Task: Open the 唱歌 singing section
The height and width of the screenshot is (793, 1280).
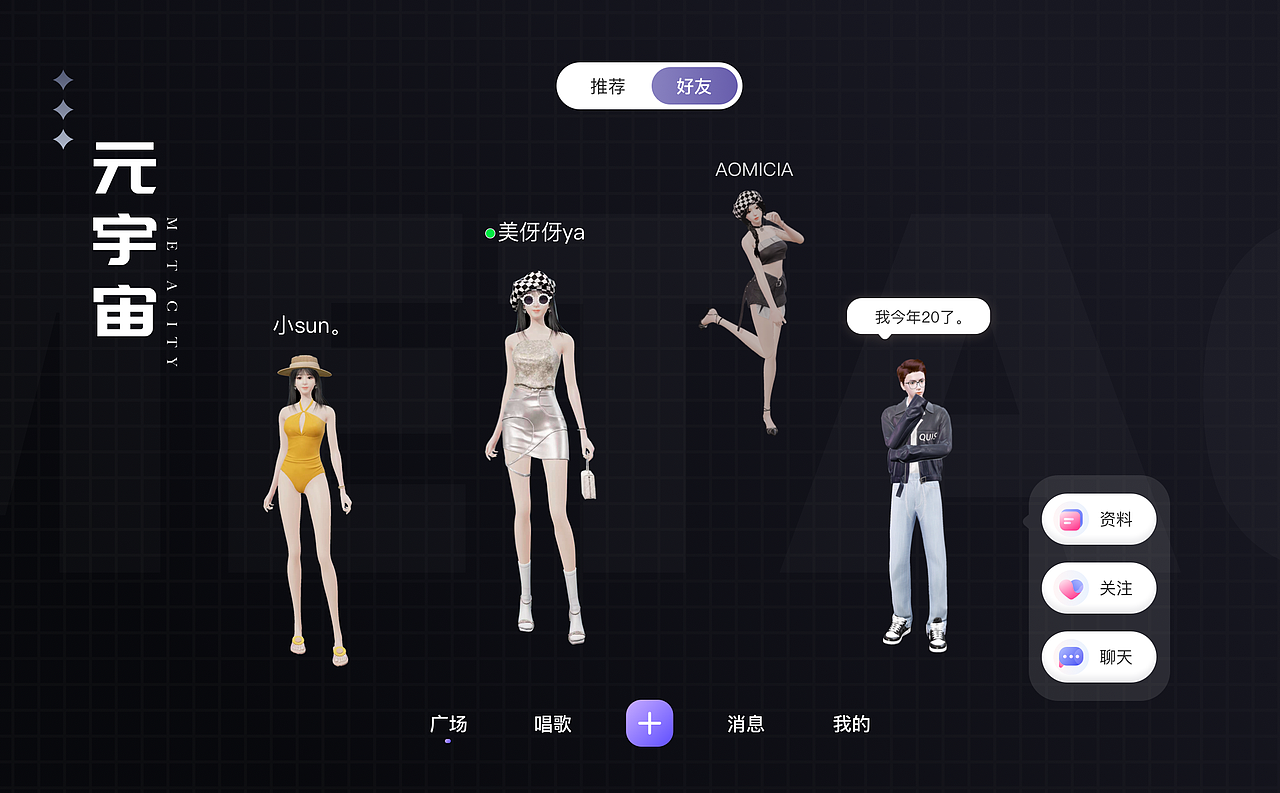Action: [553, 724]
